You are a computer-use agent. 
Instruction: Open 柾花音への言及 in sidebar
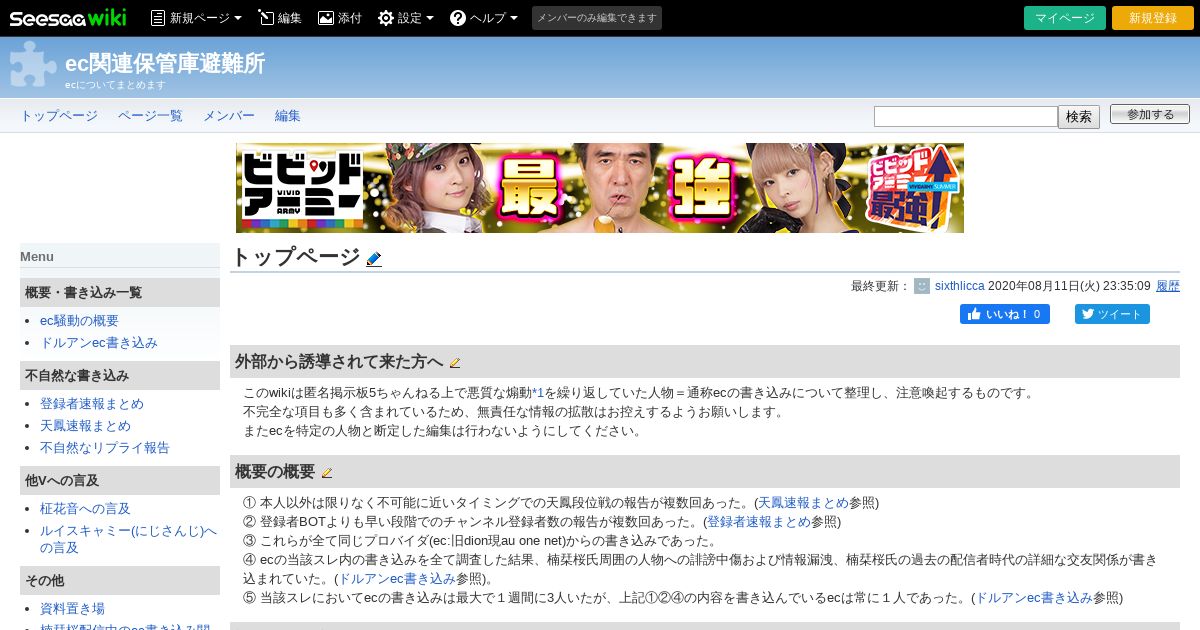pyautogui.click(x=85, y=509)
